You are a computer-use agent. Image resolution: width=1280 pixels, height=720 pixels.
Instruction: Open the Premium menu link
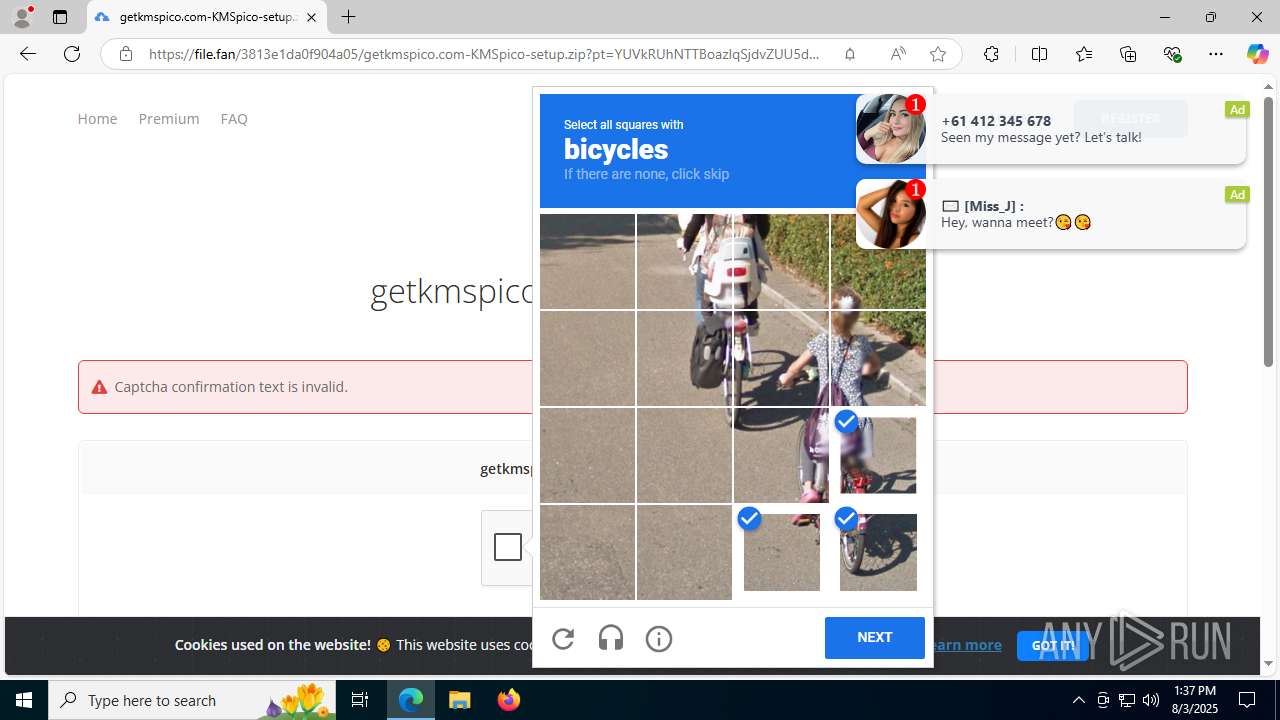click(x=169, y=118)
